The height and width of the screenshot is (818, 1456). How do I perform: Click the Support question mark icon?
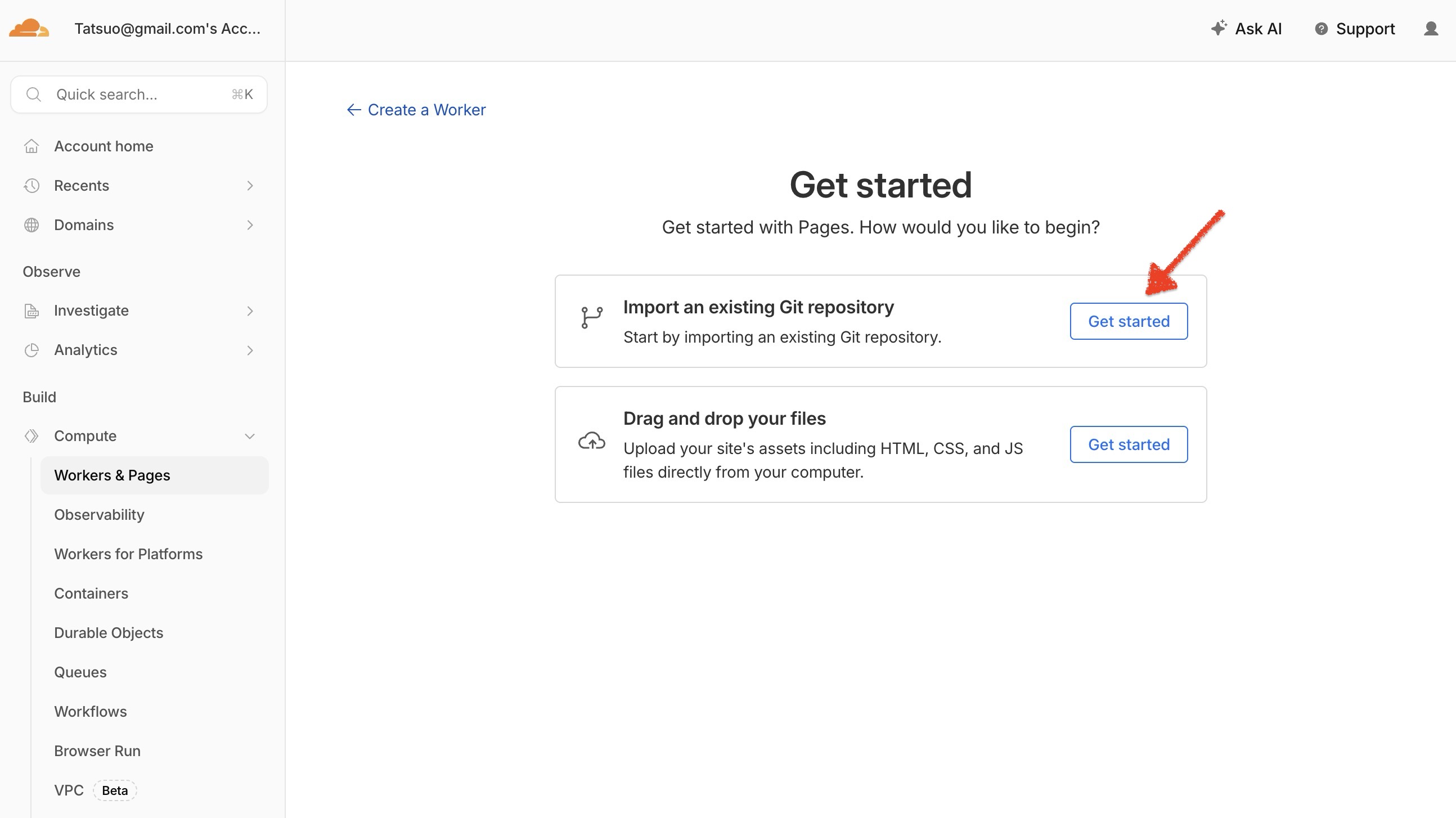(x=1321, y=29)
